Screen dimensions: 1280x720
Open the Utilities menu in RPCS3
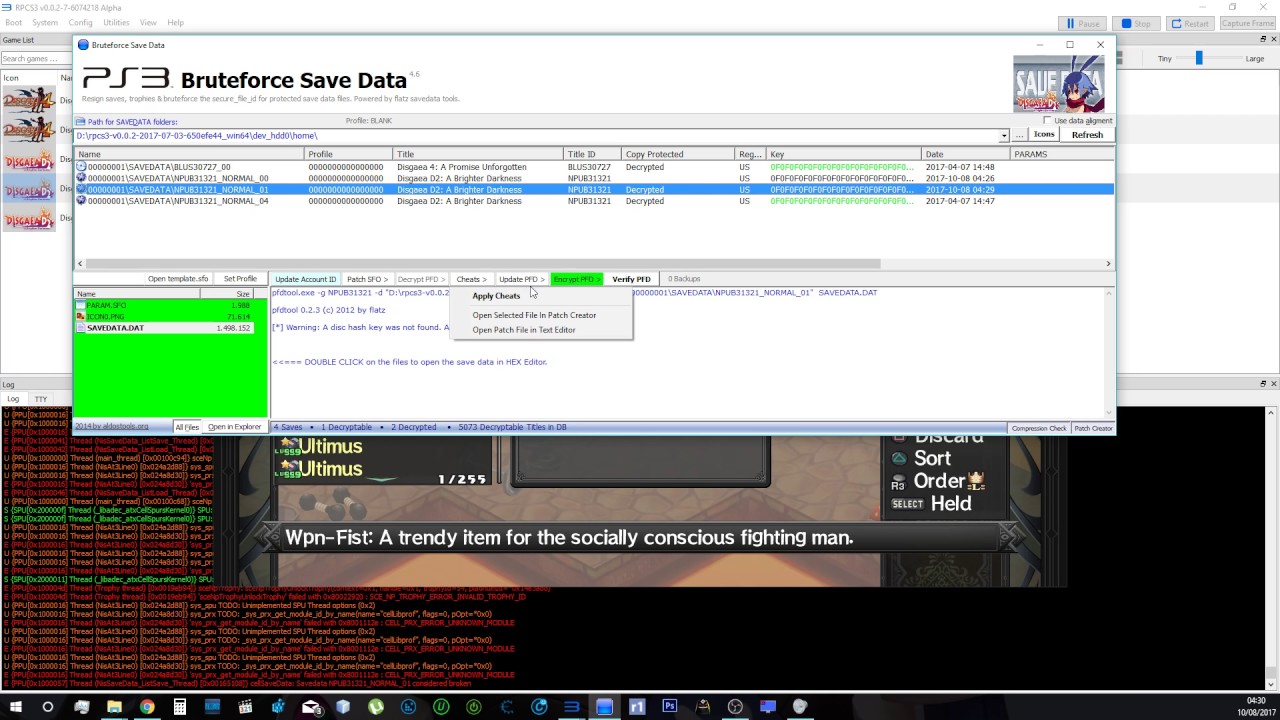[116, 22]
